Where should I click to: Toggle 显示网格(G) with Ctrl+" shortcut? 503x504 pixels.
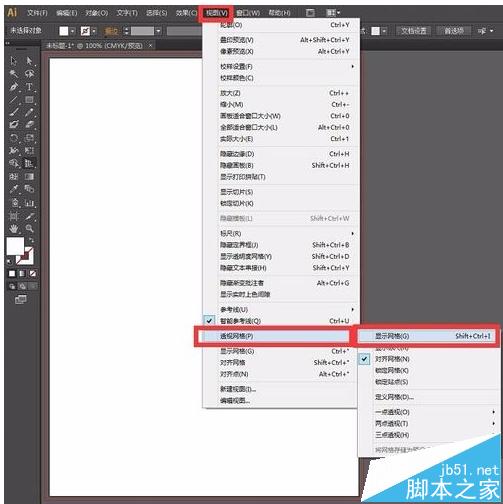[x=281, y=351]
